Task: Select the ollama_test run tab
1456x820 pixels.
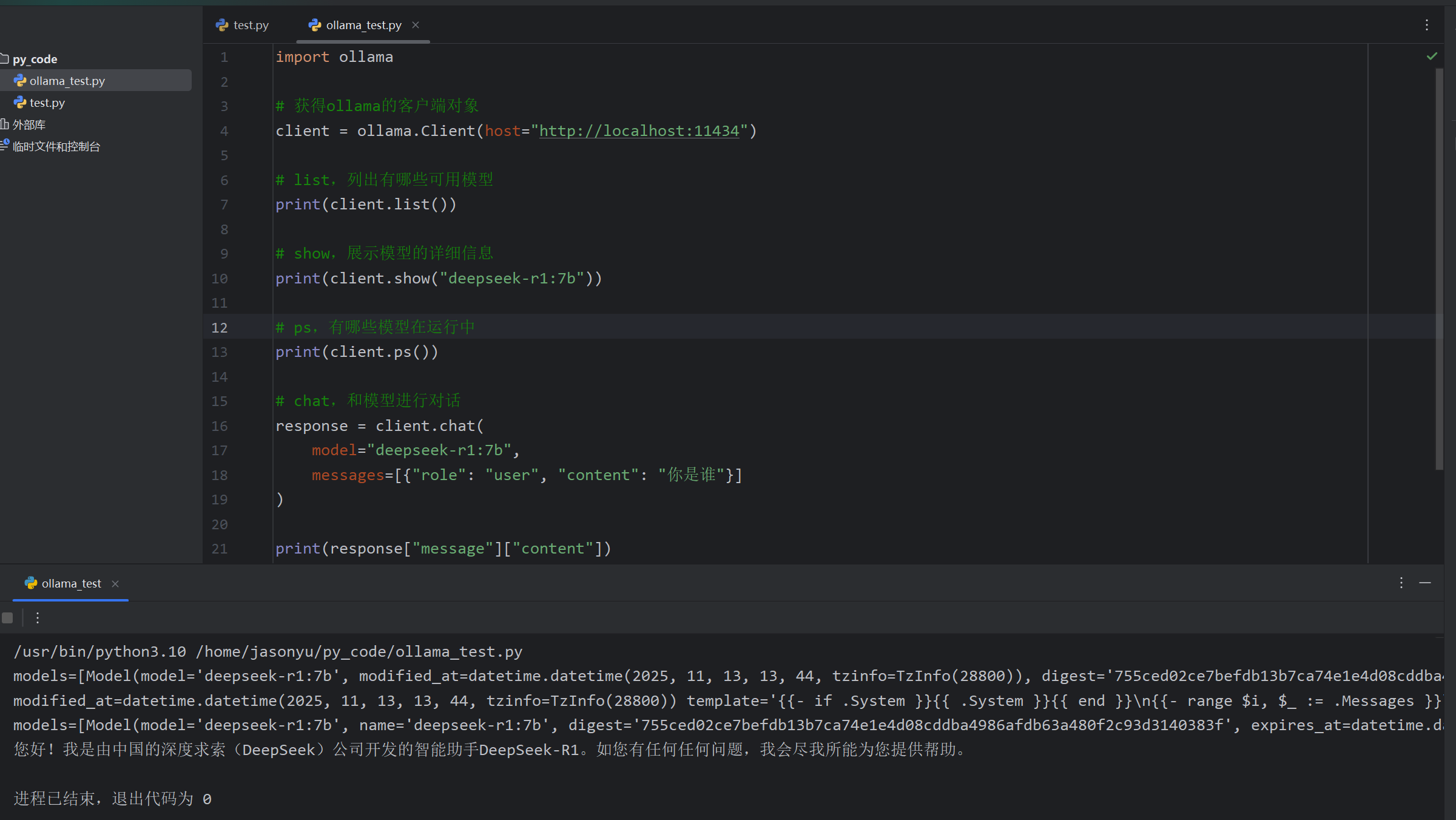Action: (x=70, y=583)
